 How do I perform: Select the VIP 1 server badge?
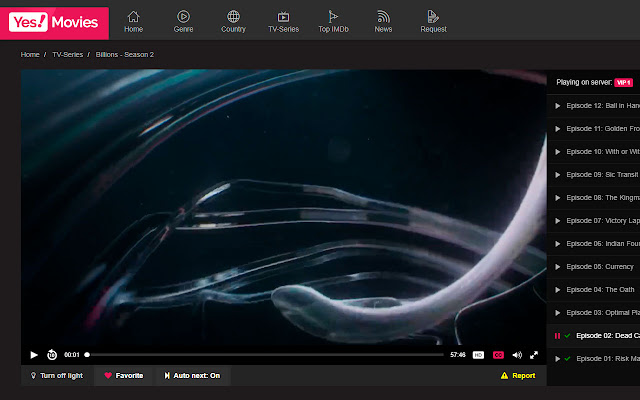click(x=623, y=82)
